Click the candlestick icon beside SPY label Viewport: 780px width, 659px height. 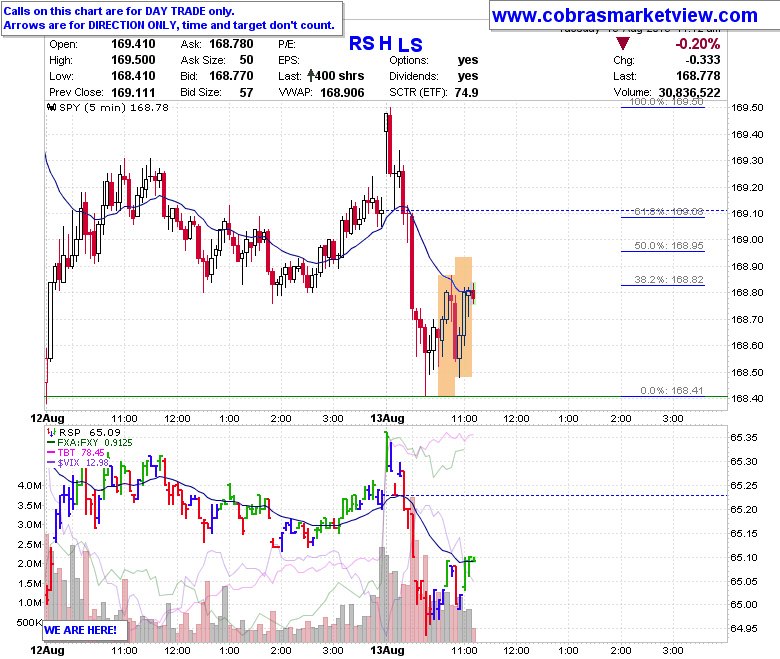[x=51, y=107]
